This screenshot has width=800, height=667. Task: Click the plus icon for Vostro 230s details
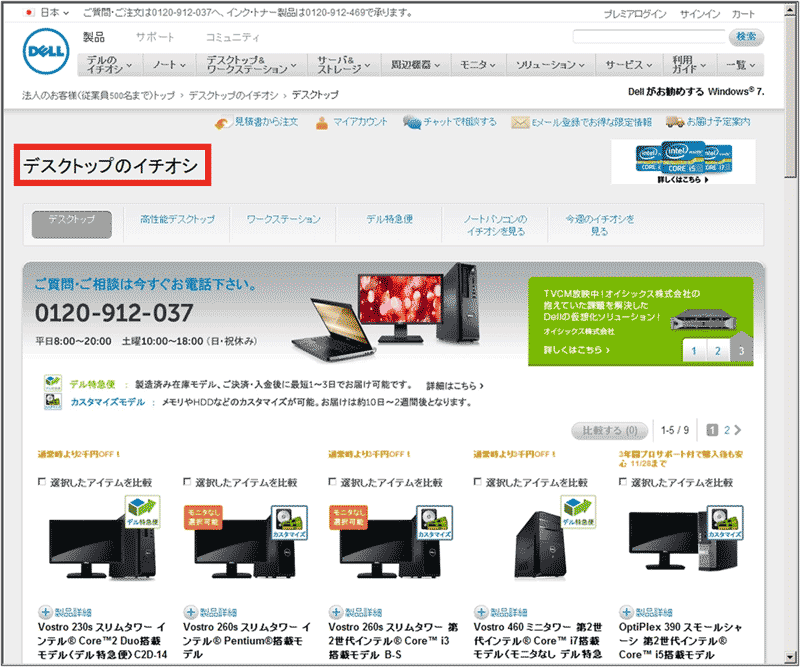pos(45,612)
